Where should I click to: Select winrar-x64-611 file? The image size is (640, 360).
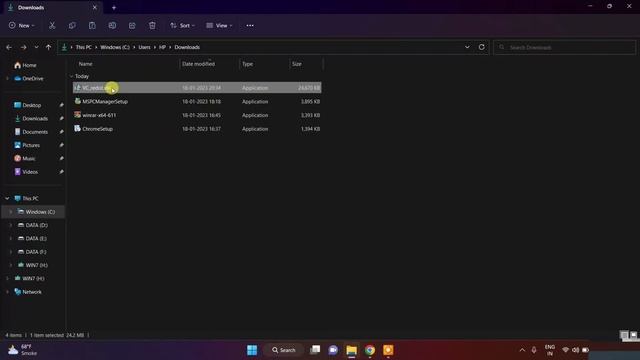pyautogui.click(x=197, y=115)
